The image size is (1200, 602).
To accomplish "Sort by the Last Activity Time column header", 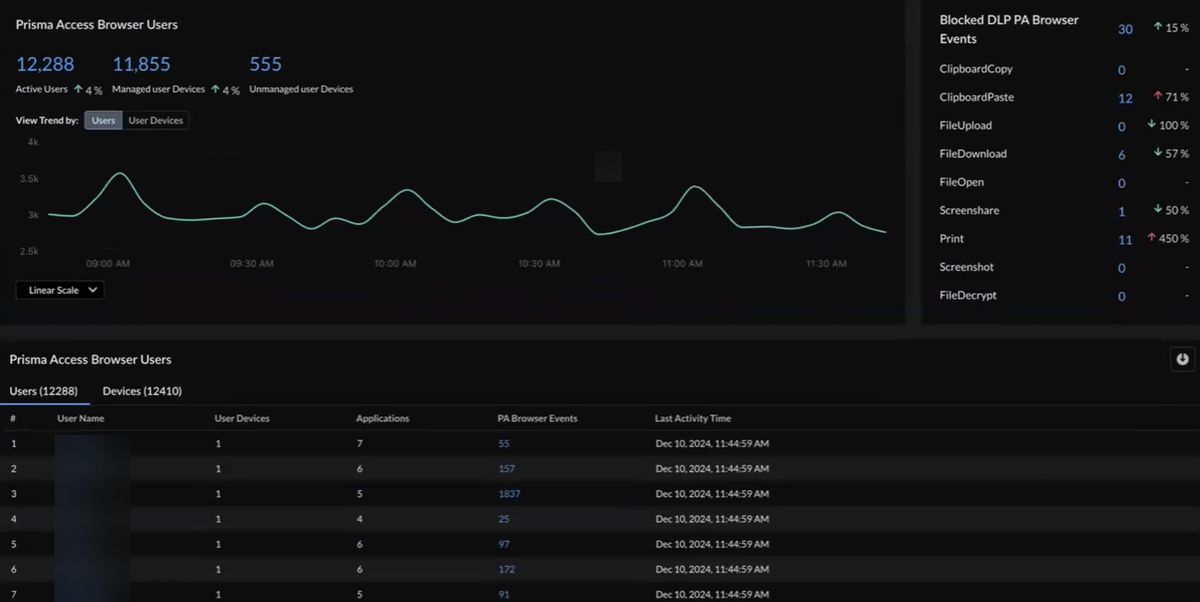I will coord(692,418).
